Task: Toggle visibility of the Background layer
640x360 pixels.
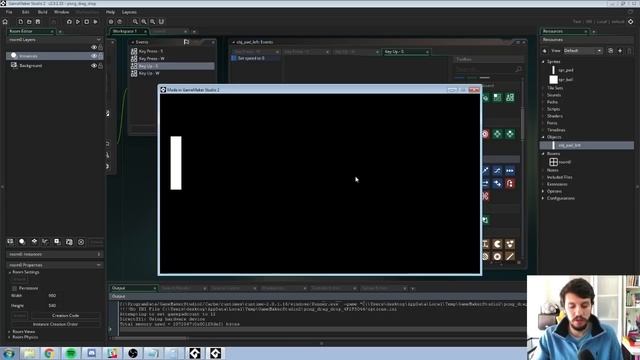Action: 94,66
